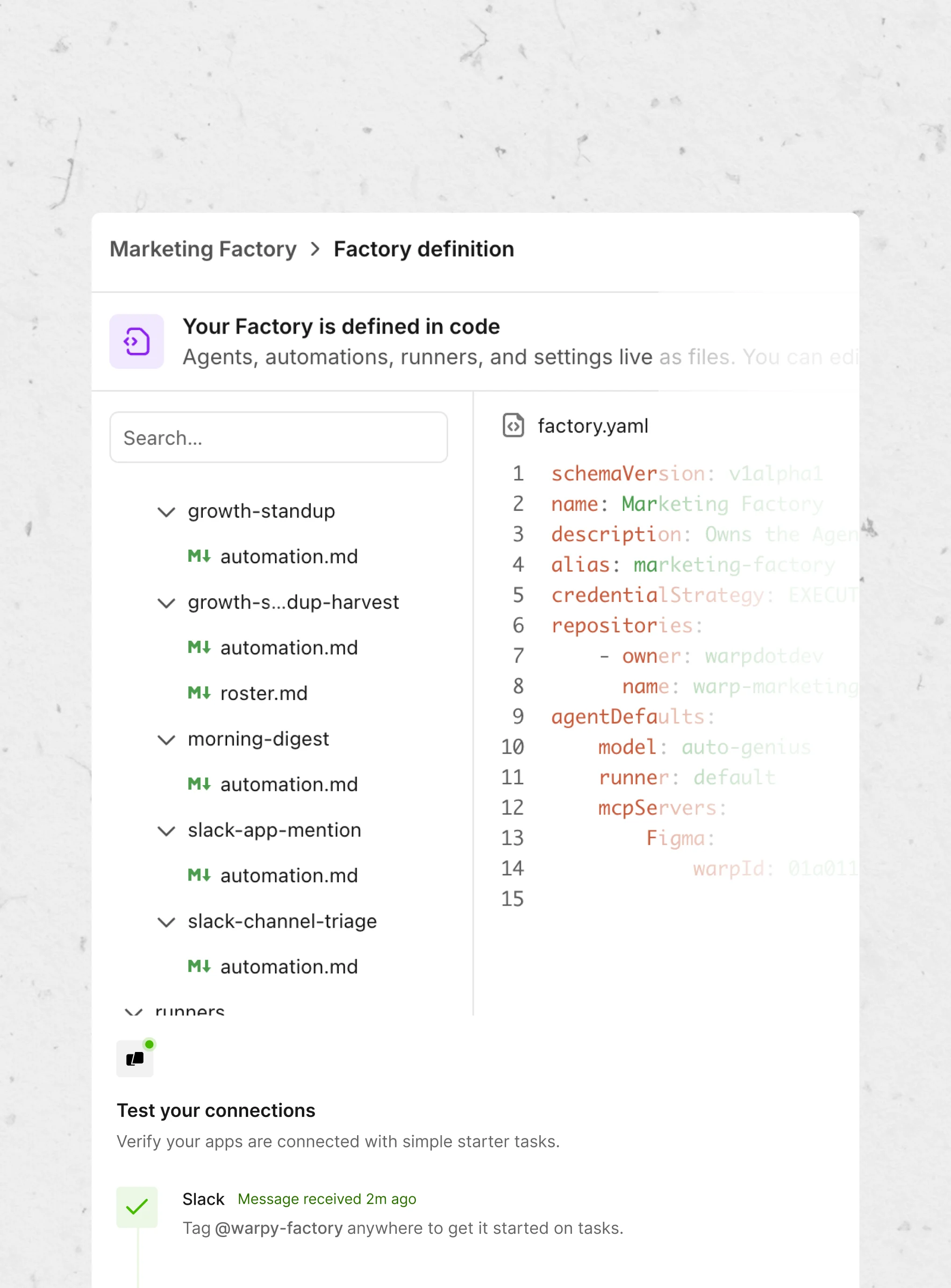
Task: Go to Marketing Factory breadcrumb
Action: (203, 249)
